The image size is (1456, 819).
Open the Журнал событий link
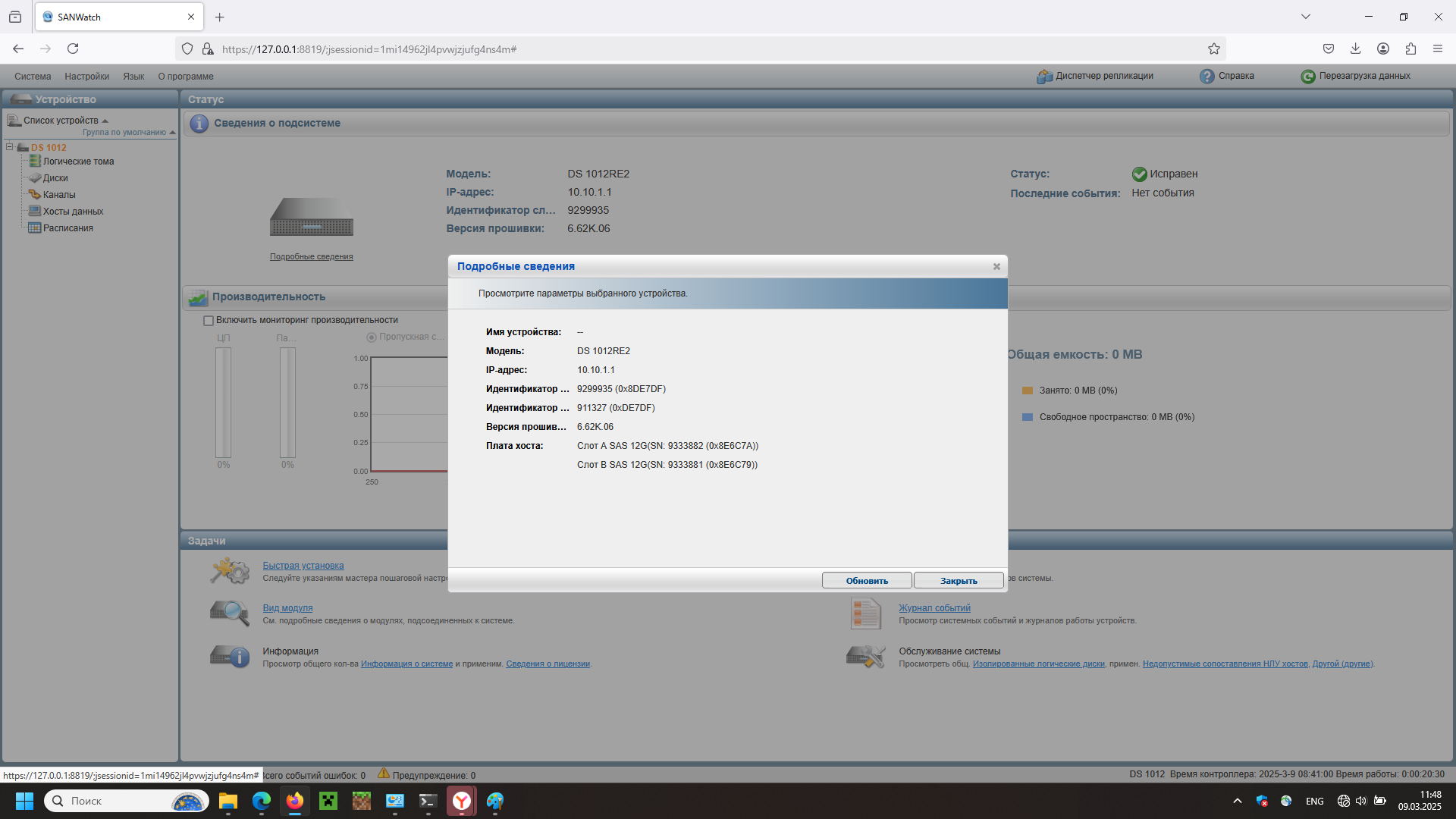coord(934,608)
